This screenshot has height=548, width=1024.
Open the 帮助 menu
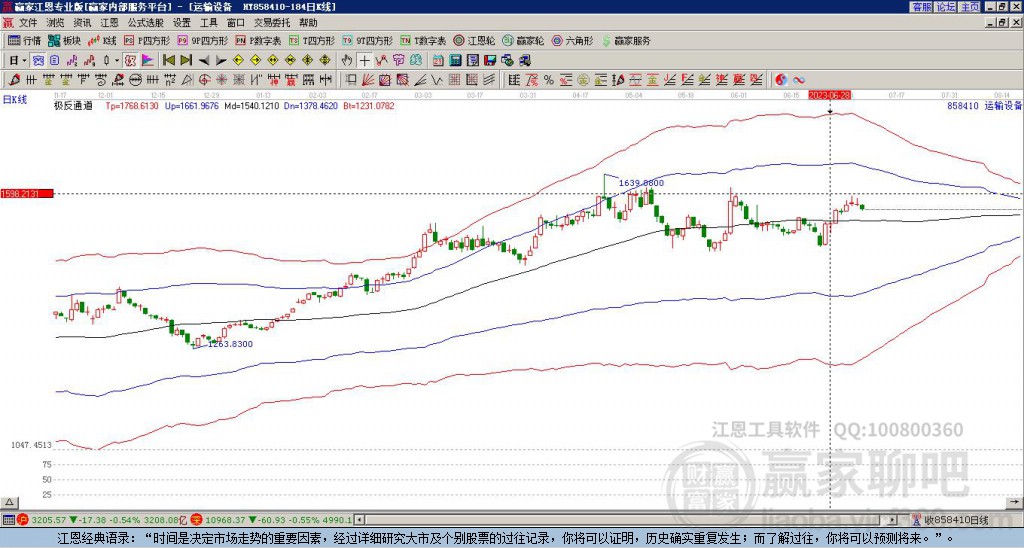[308, 23]
